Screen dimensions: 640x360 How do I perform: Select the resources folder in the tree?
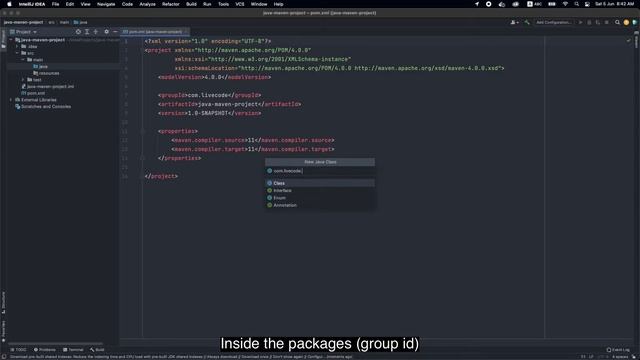coord(46,73)
